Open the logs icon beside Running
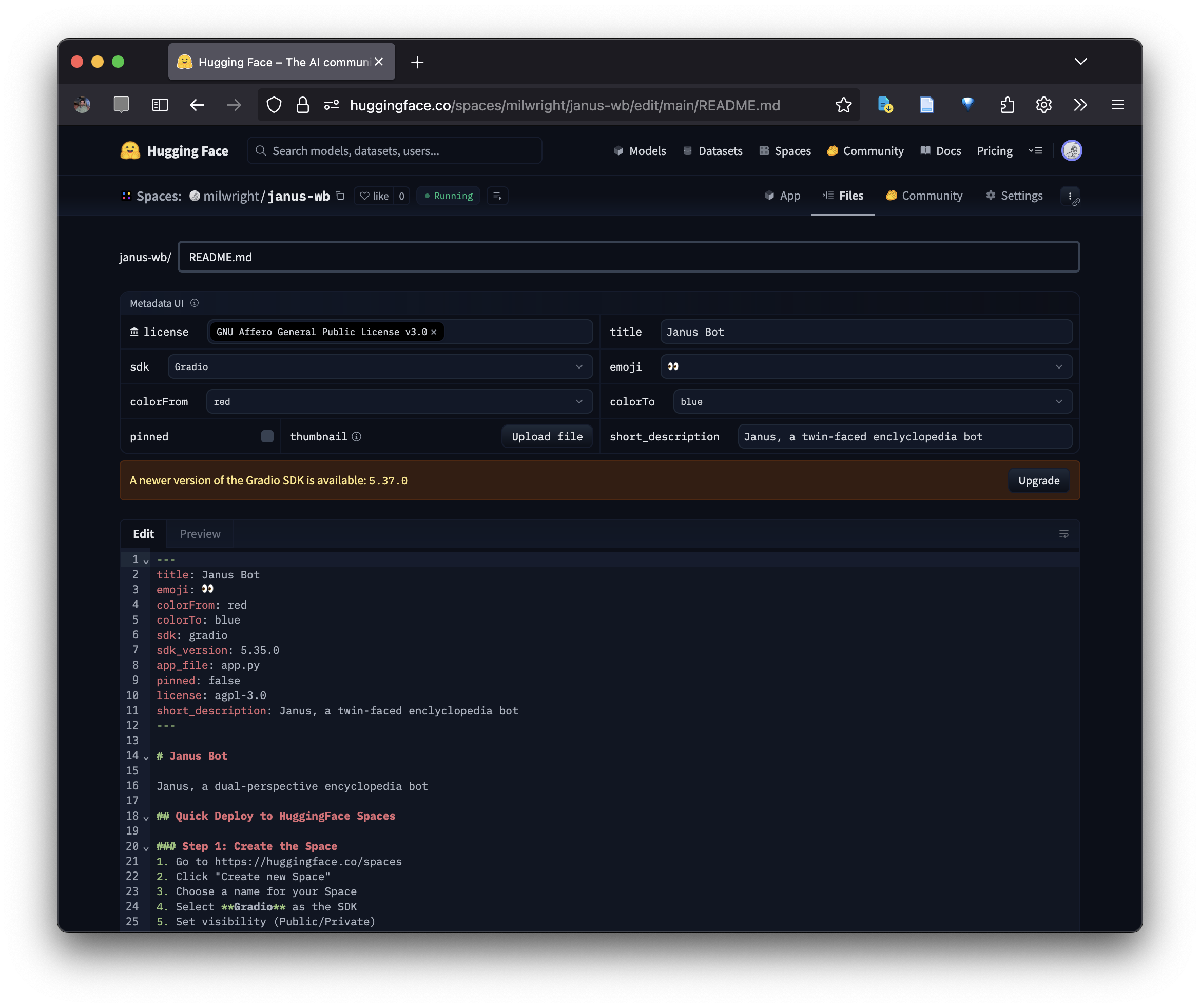The height and width of the screenshot is (1008, 1200). coord(497,196)
